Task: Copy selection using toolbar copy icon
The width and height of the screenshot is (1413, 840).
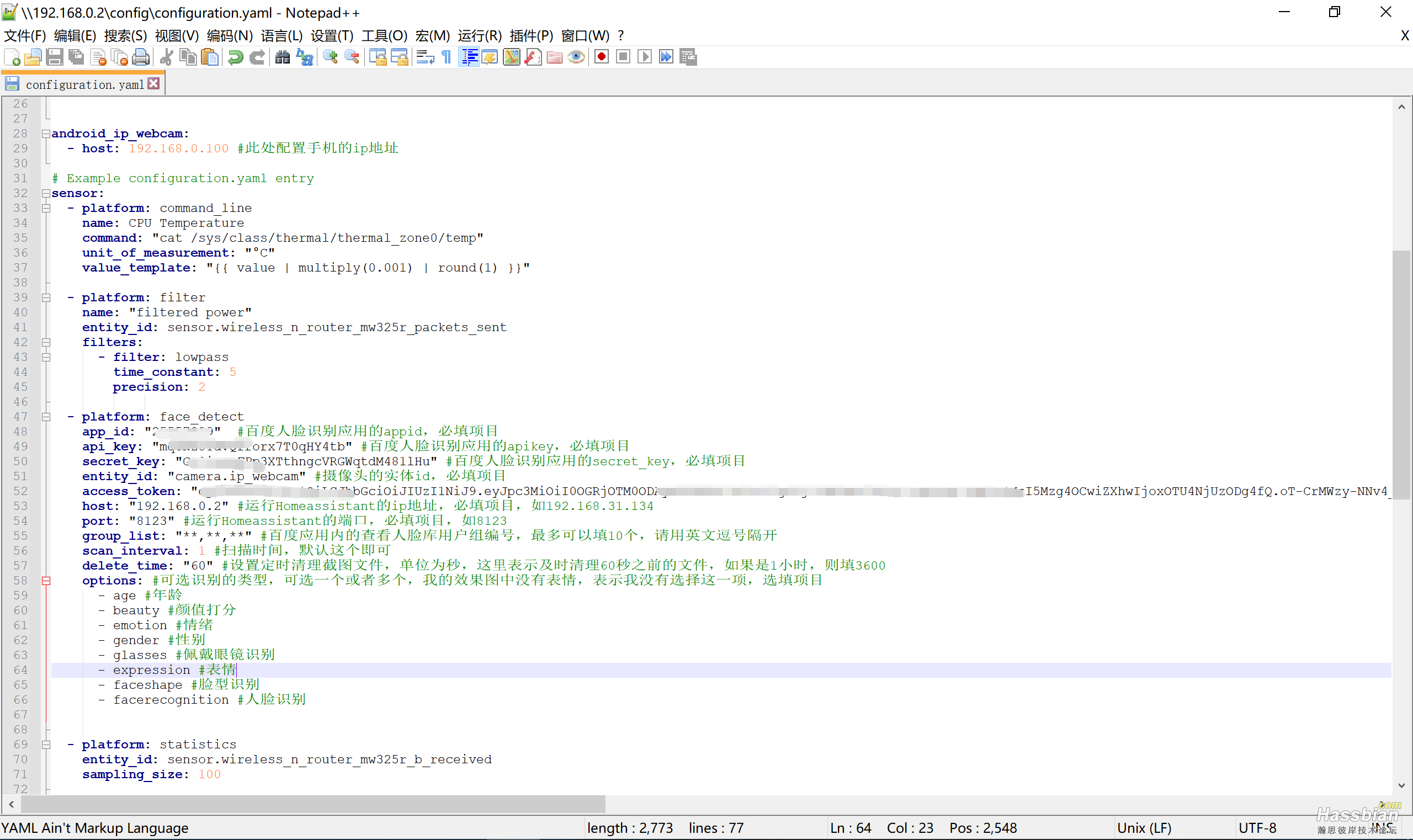Action: click(x=188, y=57)
